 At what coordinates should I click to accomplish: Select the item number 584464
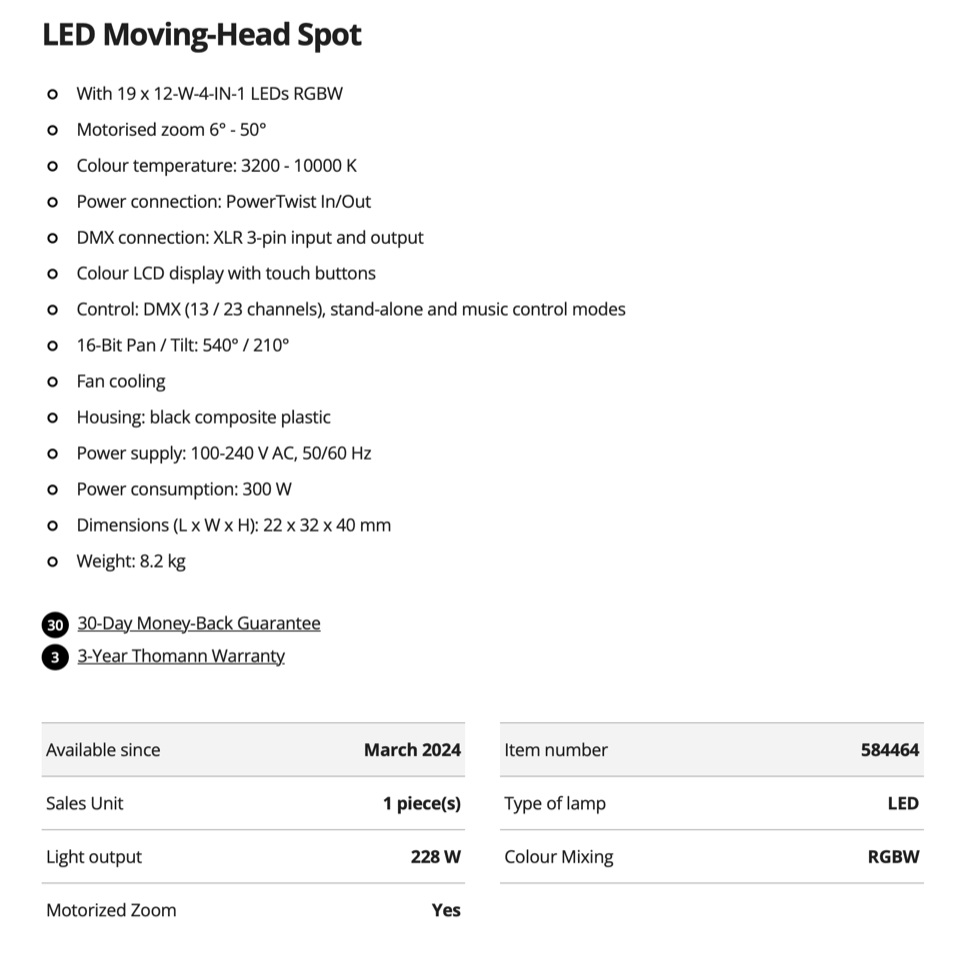(889, 750)
